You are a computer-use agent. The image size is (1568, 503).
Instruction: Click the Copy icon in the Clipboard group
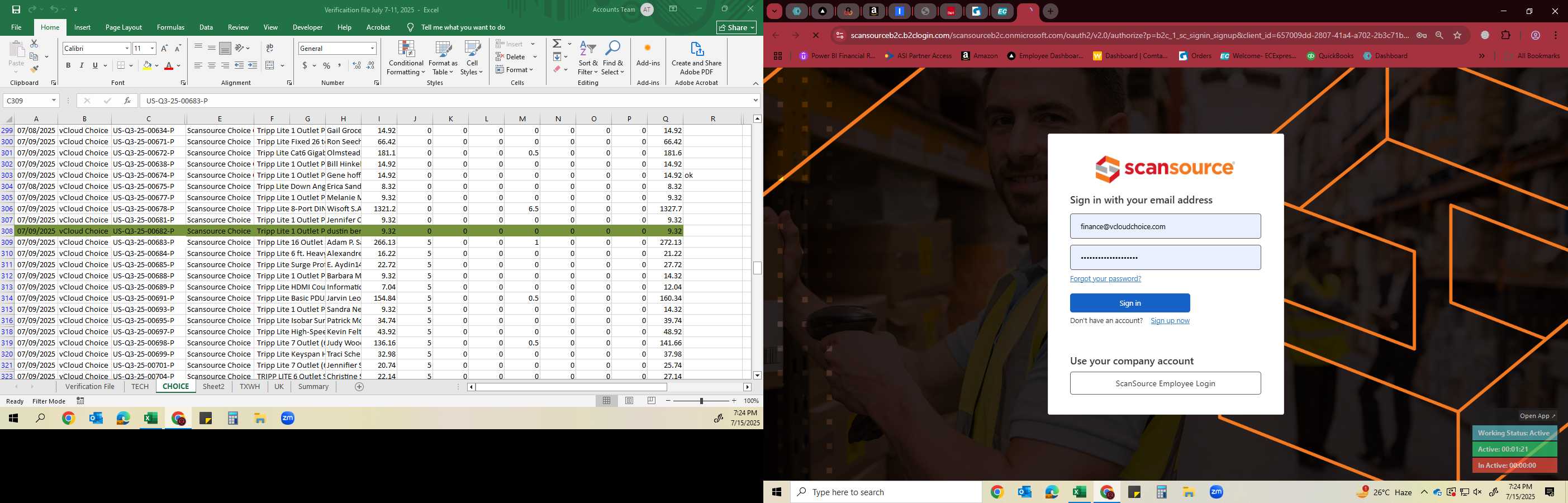tap(34, 56)
